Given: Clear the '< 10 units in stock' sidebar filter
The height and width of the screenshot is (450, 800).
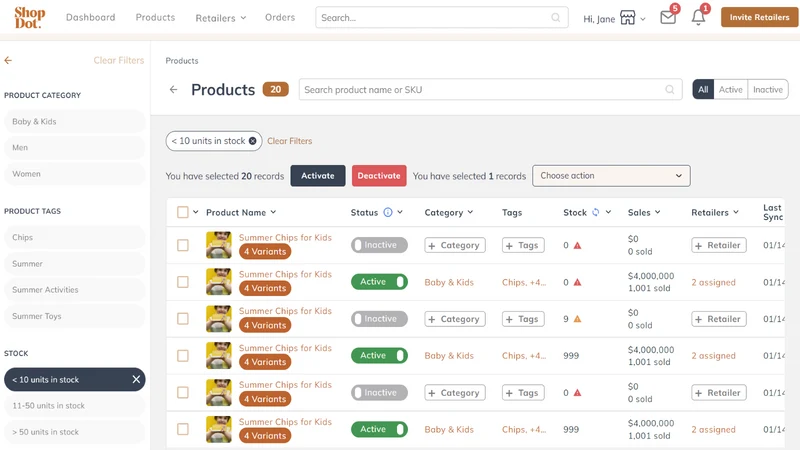Looking at the screenshot, I should pos(136,379).
